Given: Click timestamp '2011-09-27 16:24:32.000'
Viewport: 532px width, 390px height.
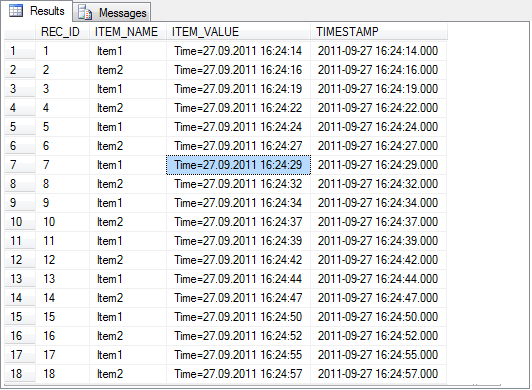Looking at the screenshot, I should click(x=379, y=184).
